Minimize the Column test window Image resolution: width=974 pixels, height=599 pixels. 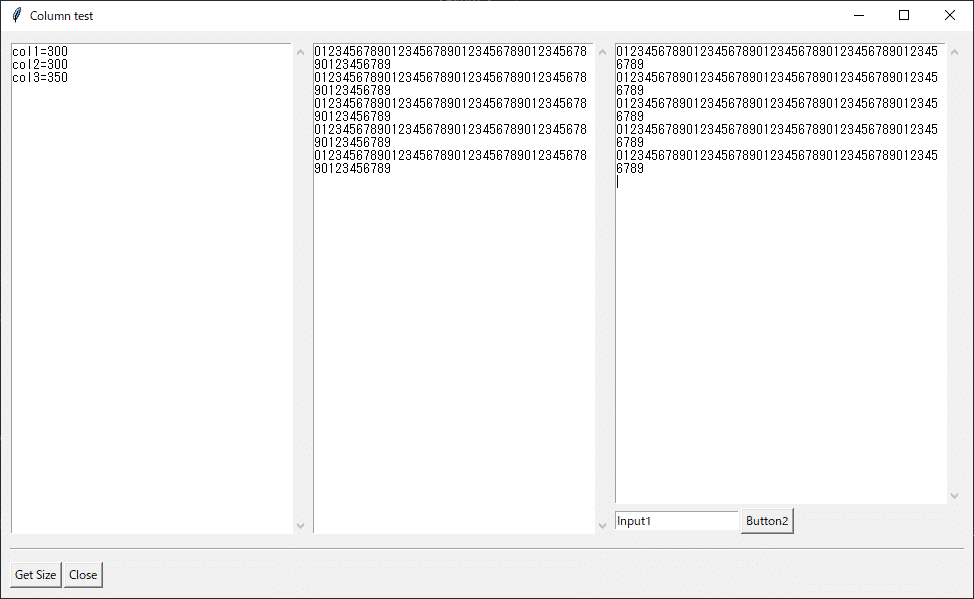pos(859,15)
